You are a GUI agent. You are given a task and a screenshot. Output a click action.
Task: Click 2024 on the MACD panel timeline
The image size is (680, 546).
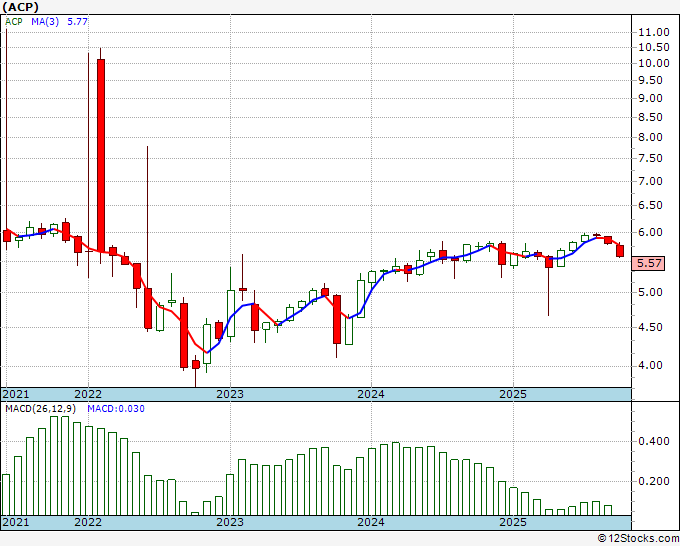click(x=371, y=522)
